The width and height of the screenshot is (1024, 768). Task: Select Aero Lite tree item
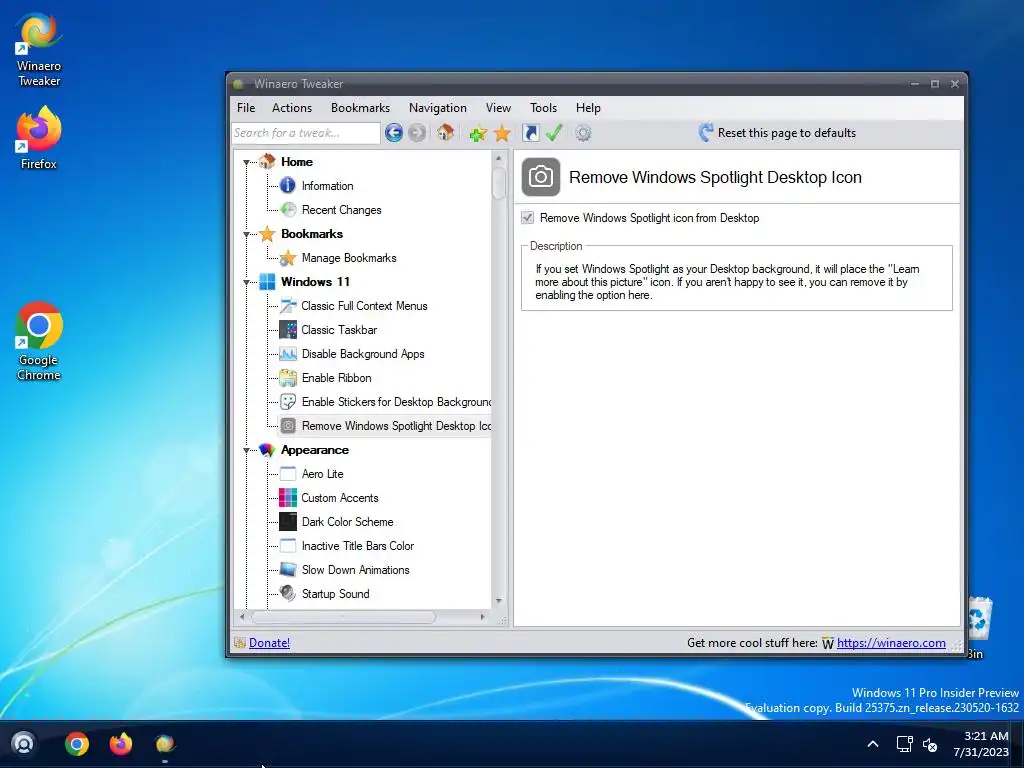pos(322,473)
